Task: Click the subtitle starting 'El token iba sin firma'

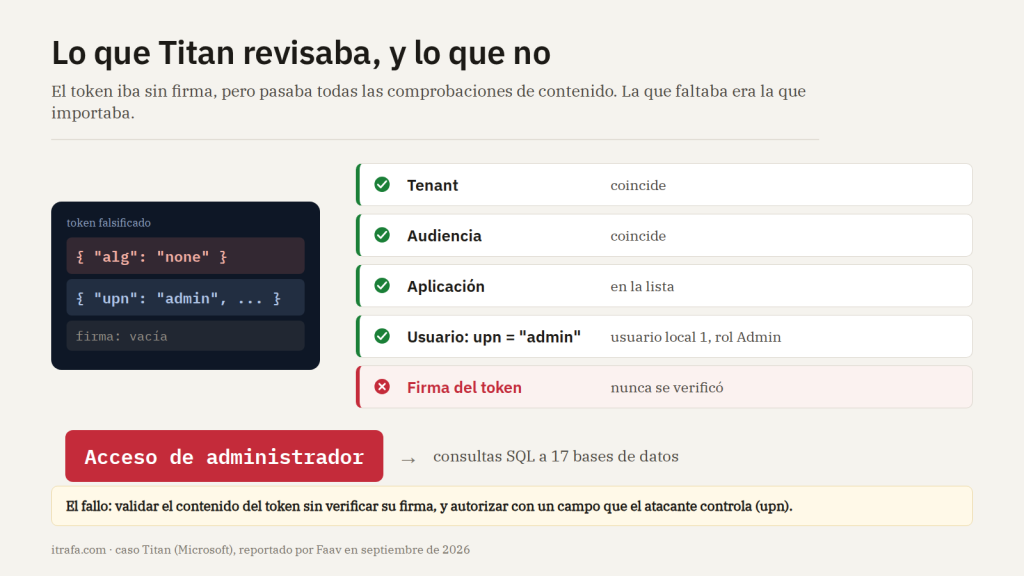Action: pyautogui.click(x=428, y=102)
